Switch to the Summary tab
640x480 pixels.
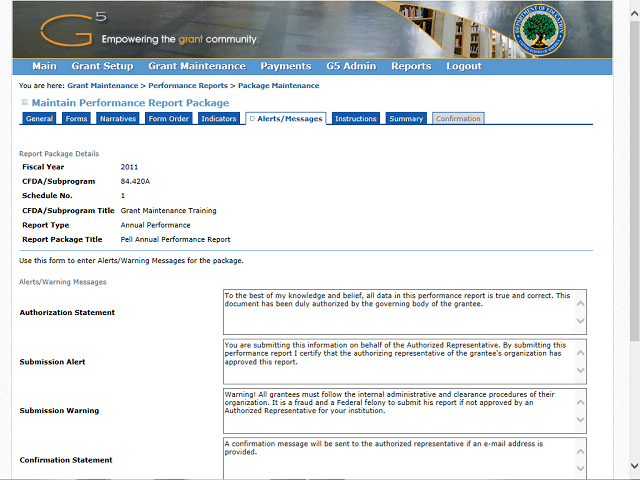click(x=406, y=118)
